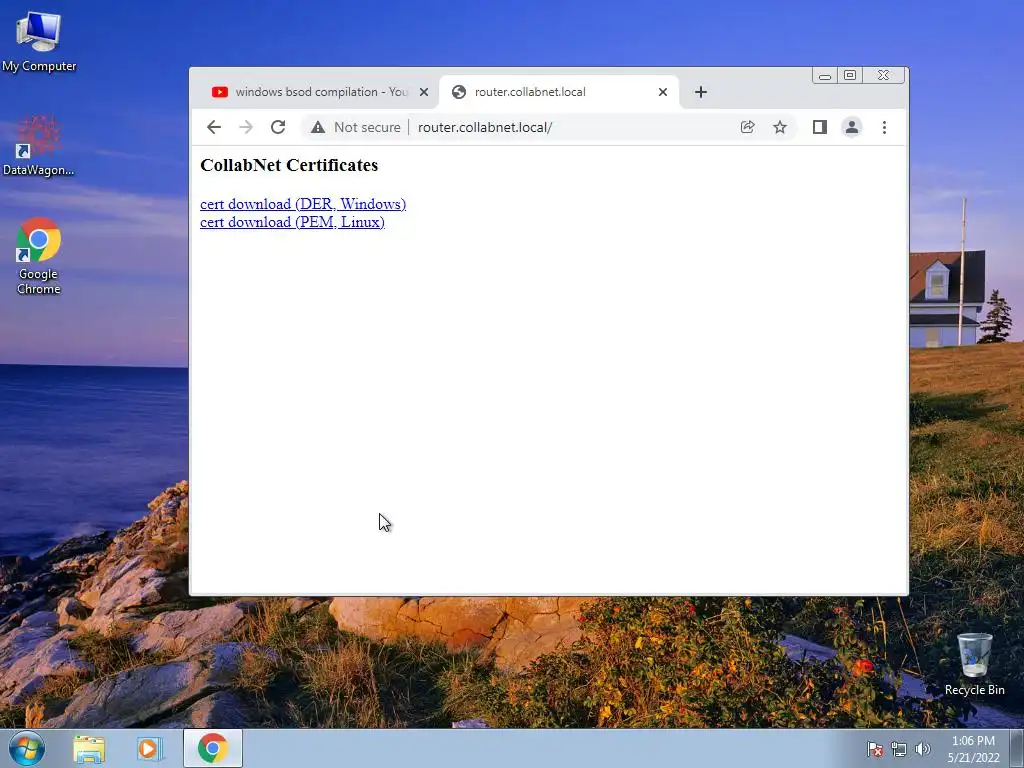Download the DER Windows certificate
Viewport: 1024px width, 768px height.
pyautogui.click(x=303, y=204)
